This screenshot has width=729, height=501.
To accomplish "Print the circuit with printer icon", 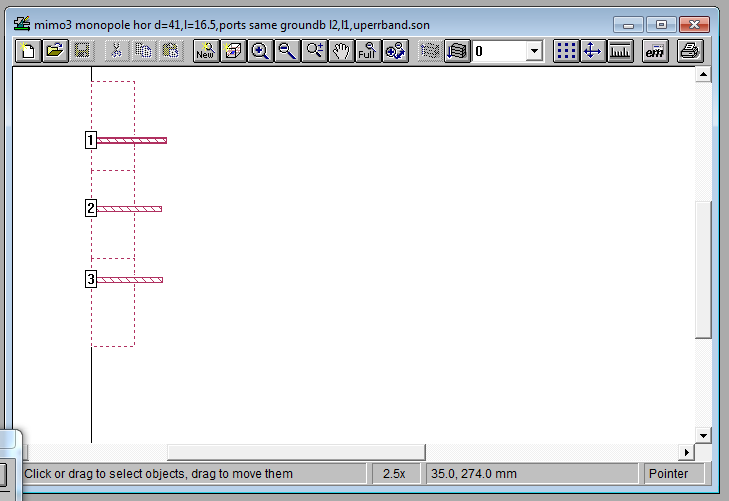I will pyautogui.click(x=689, y=51).
